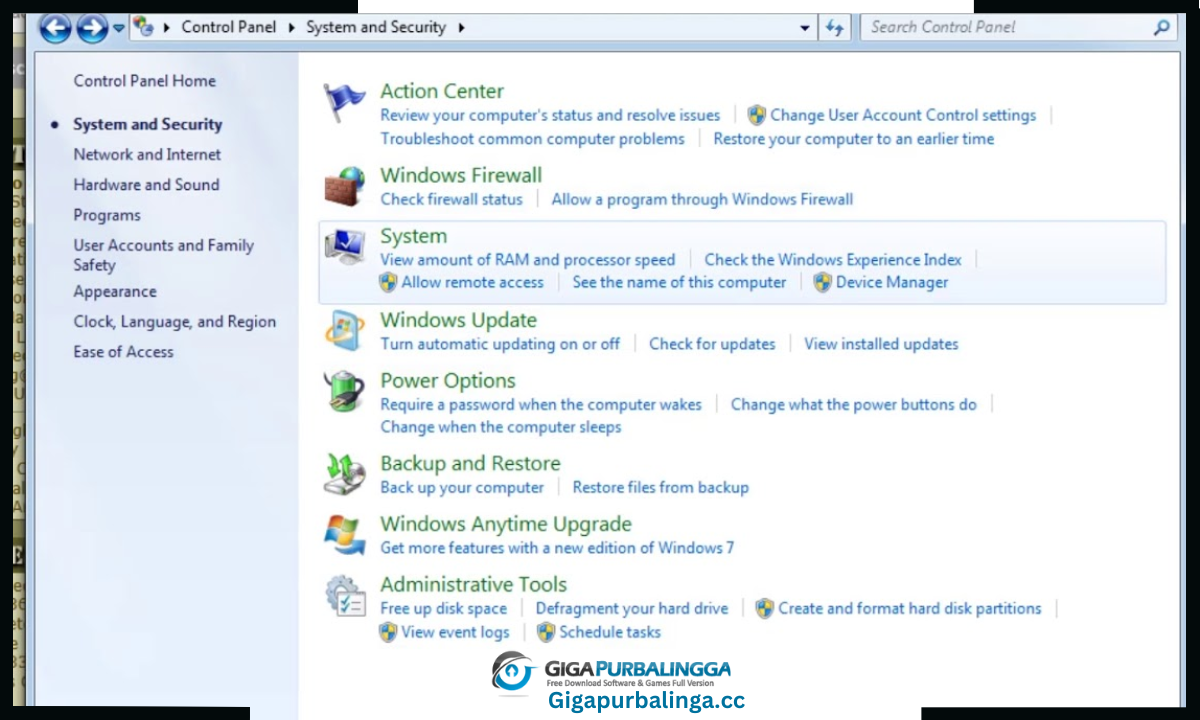Click Restore your computer to an earlier time
Screen dimensions: 1200x720
point(853,139)
